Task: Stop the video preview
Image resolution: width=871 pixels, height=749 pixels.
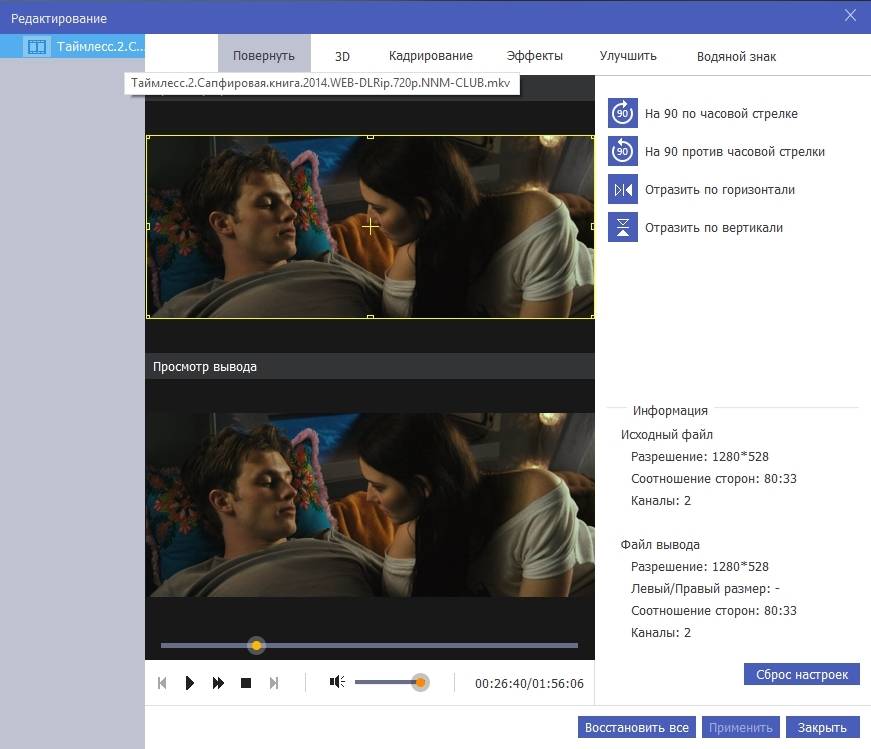Action: (x=246, y=683)
